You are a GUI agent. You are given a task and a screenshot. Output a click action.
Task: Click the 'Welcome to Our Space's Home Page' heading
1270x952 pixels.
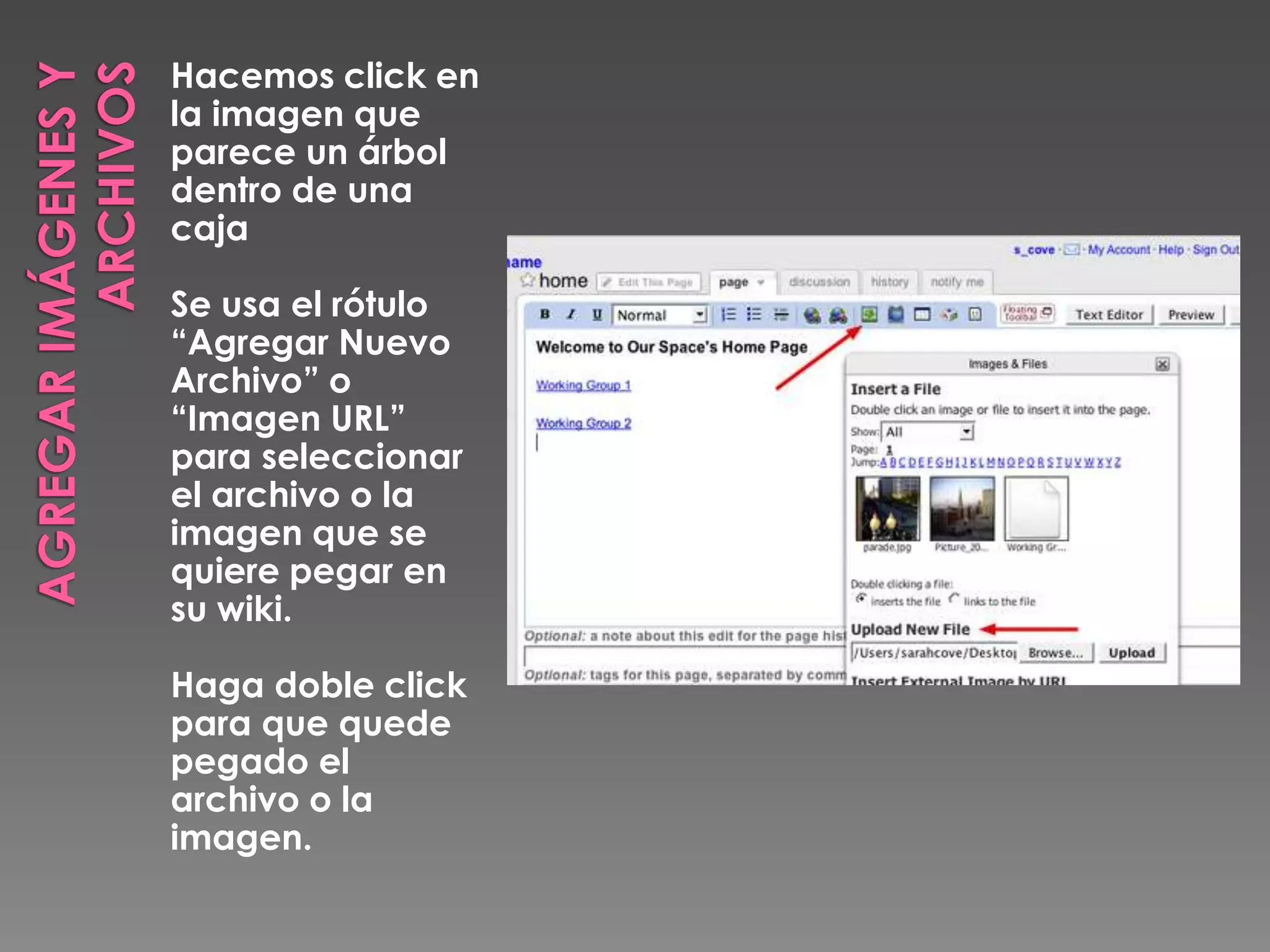click(672, 347)
